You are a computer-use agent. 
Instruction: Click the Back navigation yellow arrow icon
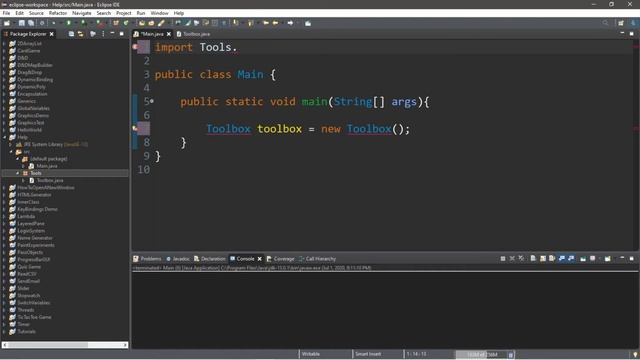(x=276, y=23)
